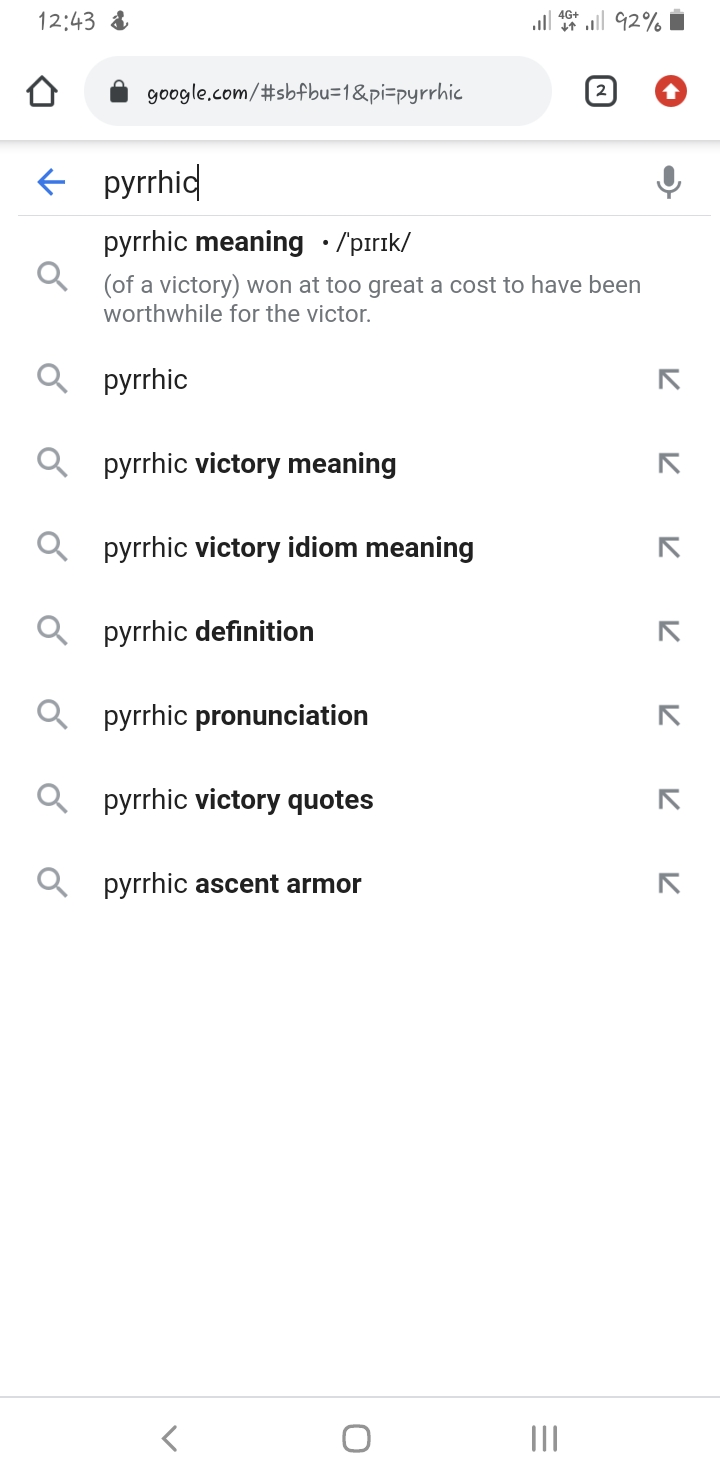Image resolution: width=720 pixels, height=1480 pixels.
Task: Tap the google.com address bar URL
Action: click(x=305, y=93)
